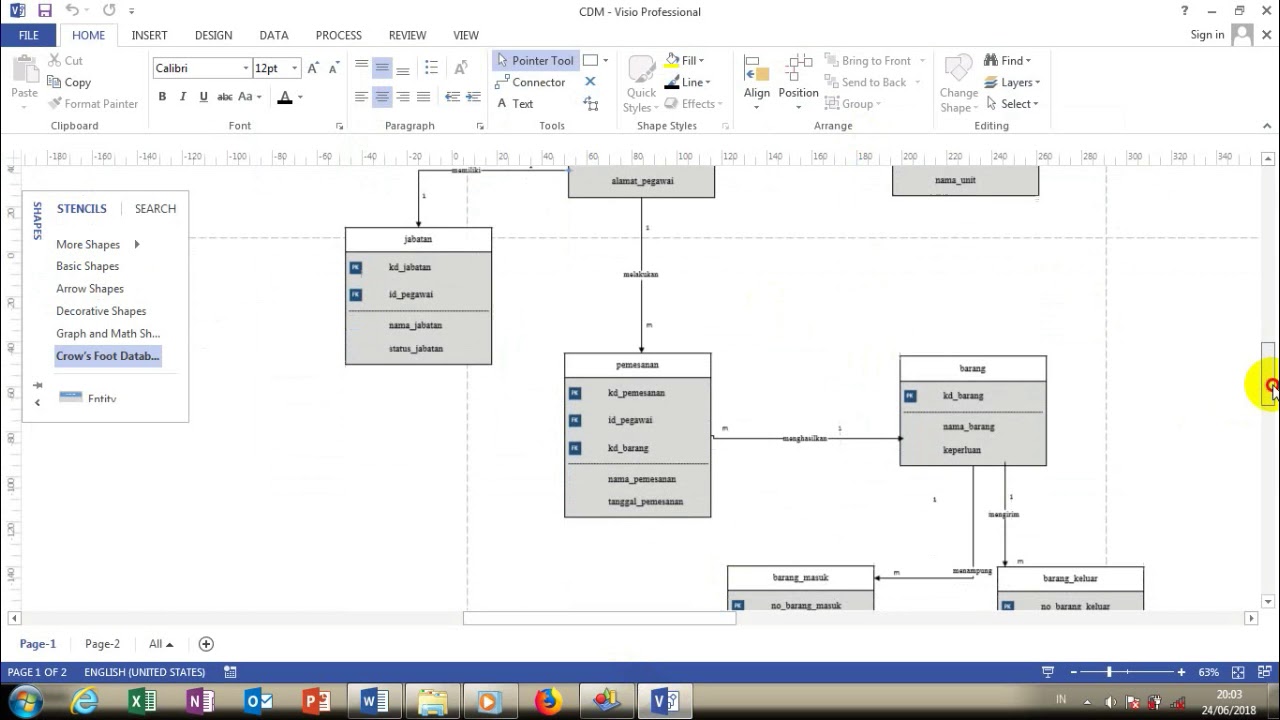The width and height of the screenshot is (1280, 720).
Task: Toggle align middle vertical alignment
Action: click(x=381, y=68)
